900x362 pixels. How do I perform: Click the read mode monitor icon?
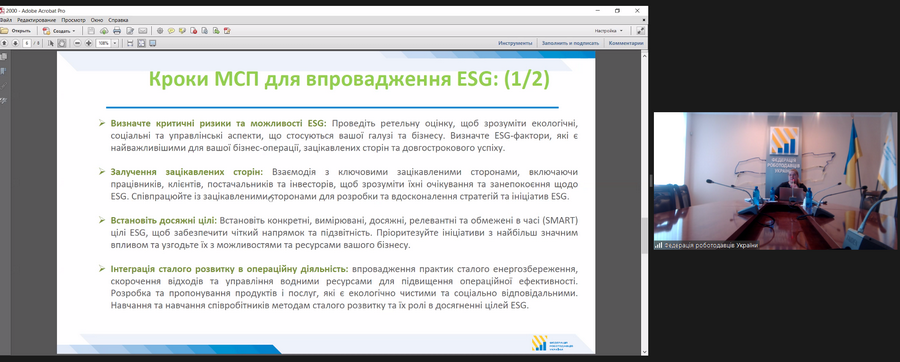153,43
